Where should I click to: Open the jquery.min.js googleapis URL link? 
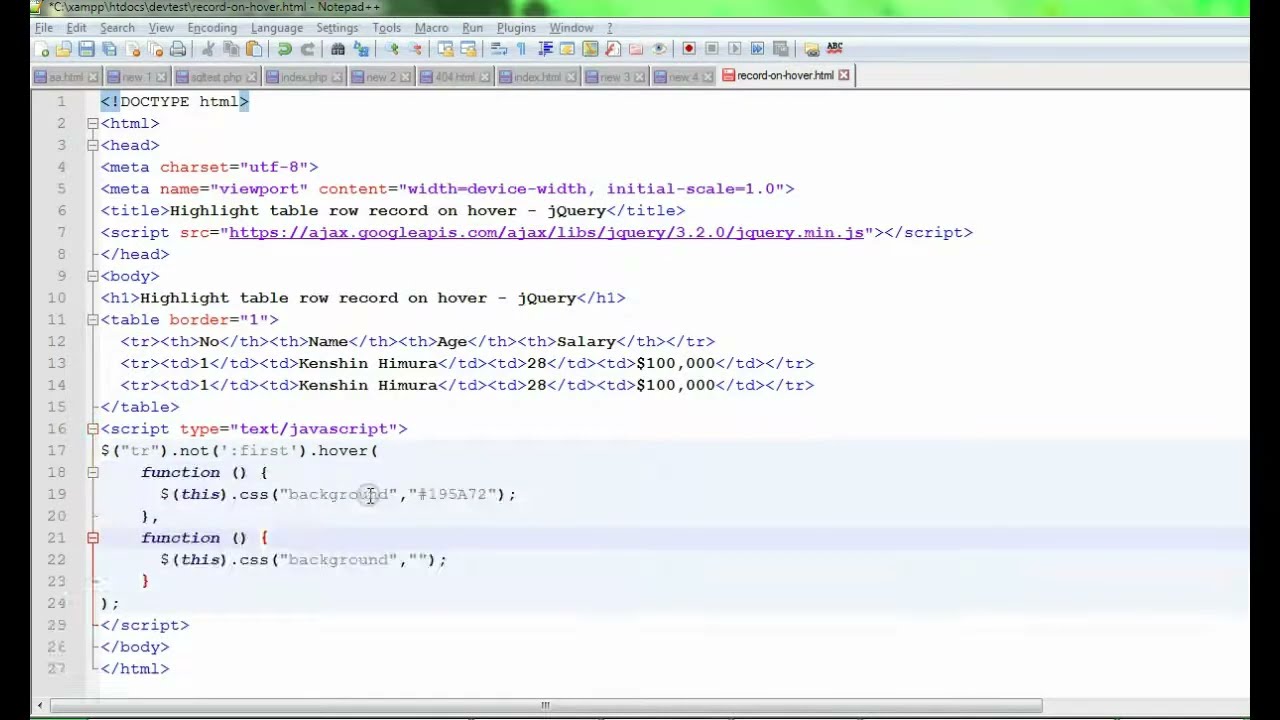546,233
